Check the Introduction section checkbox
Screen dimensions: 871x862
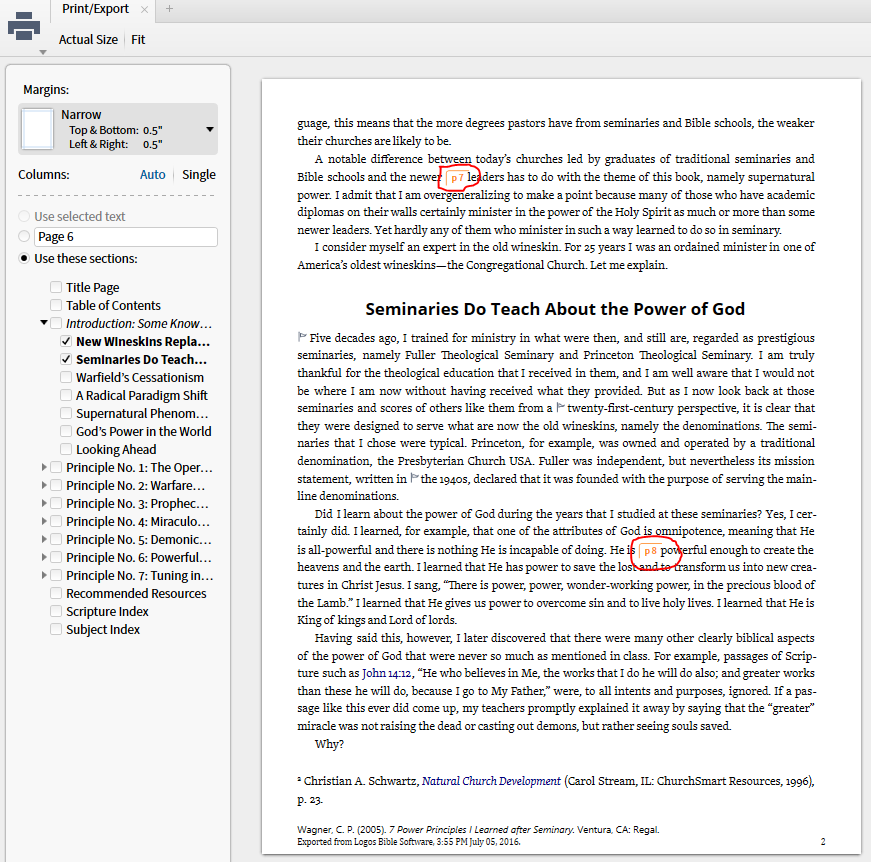point(56,323)
